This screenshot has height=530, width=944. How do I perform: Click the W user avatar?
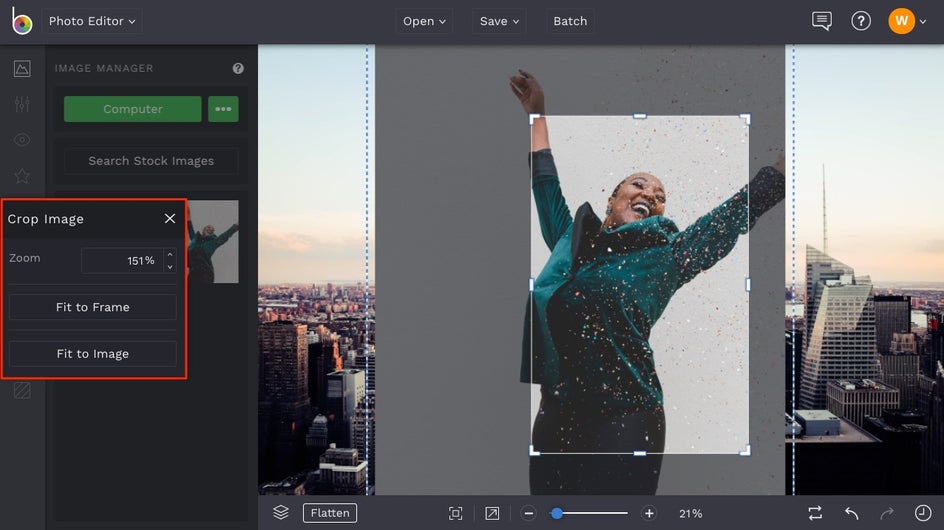[x=901, y=21]
